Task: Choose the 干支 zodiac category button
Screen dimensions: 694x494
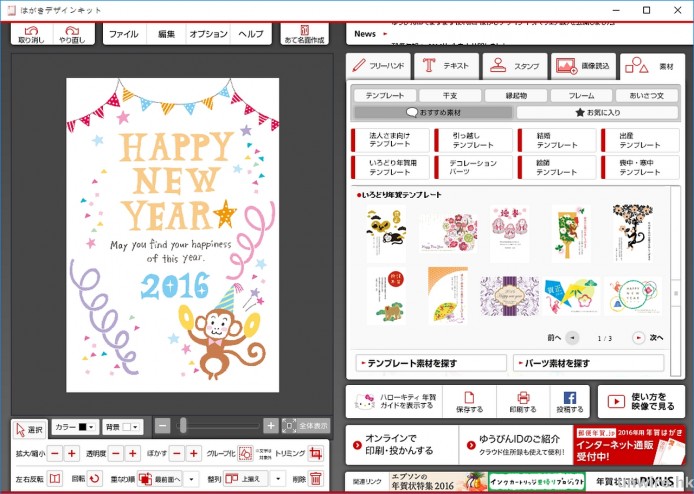Action: coord(450,95)
